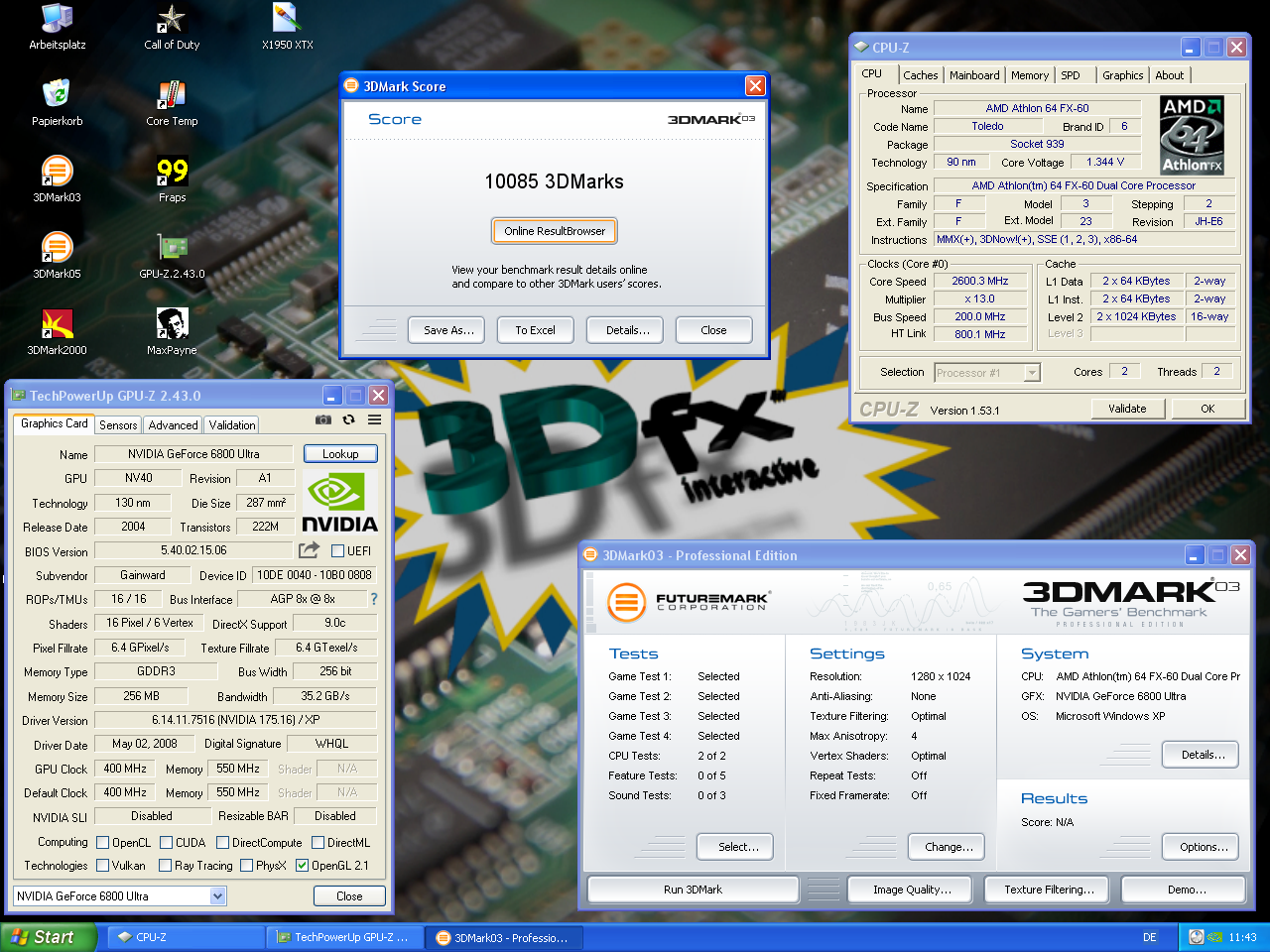Click the BIOS export share icon in GPU-Z
1270x952 pixels.
click(x=310, y=549)
